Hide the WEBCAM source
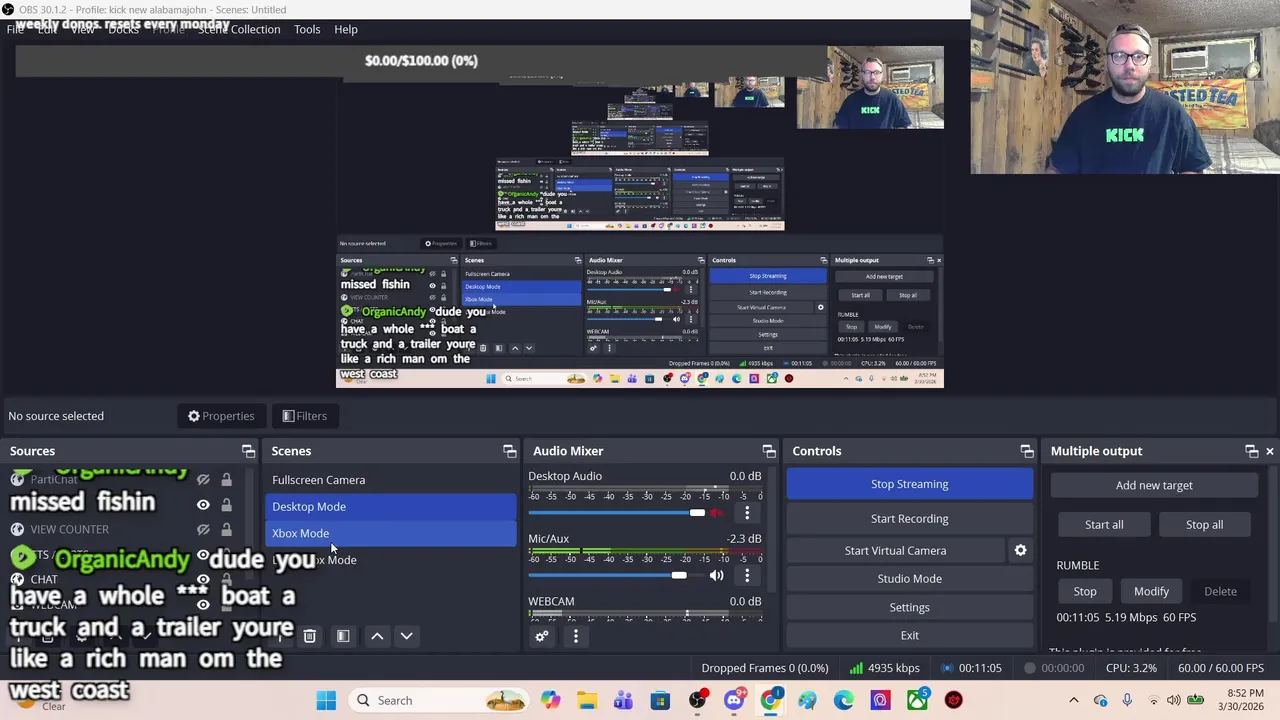 pos(203,604)
